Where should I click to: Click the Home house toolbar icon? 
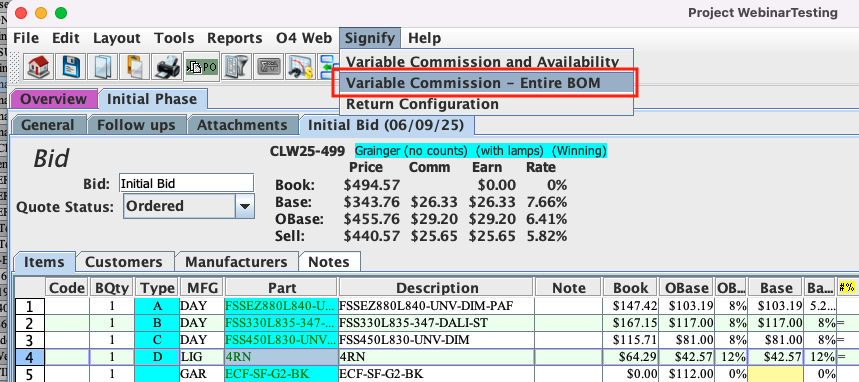[x=38, y=67]
